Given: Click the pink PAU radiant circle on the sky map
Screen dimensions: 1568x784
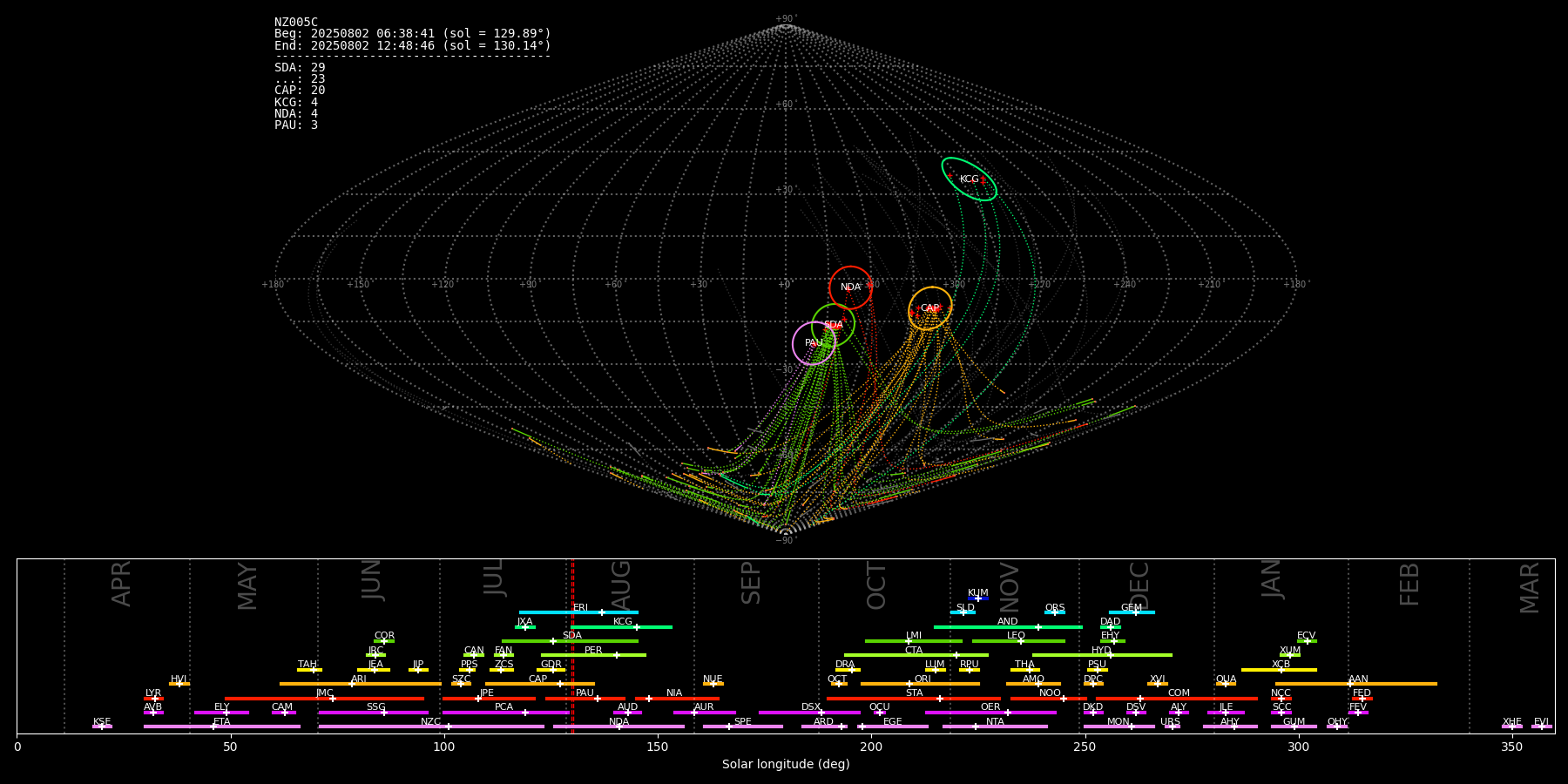Looking at the screenshot, I should click(814, 343).
